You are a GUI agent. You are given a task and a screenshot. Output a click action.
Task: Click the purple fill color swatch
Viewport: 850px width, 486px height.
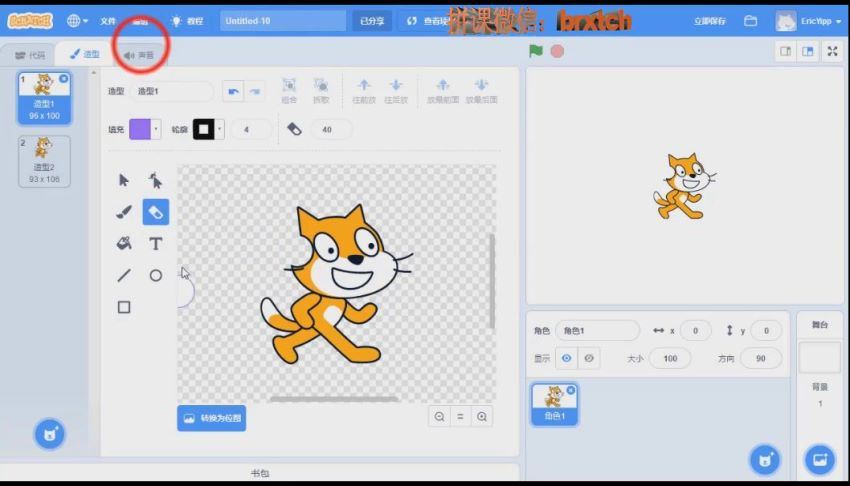click(x=140, y=129)
